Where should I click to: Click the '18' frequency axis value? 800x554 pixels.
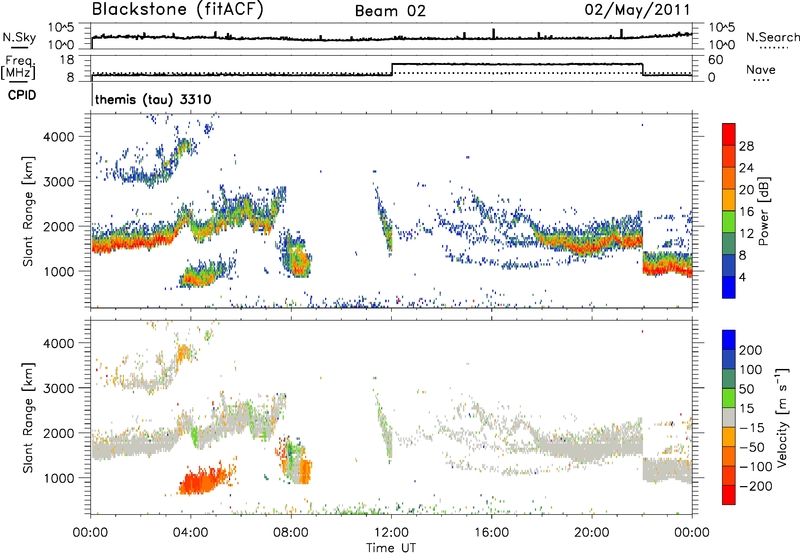click(67, 60)
